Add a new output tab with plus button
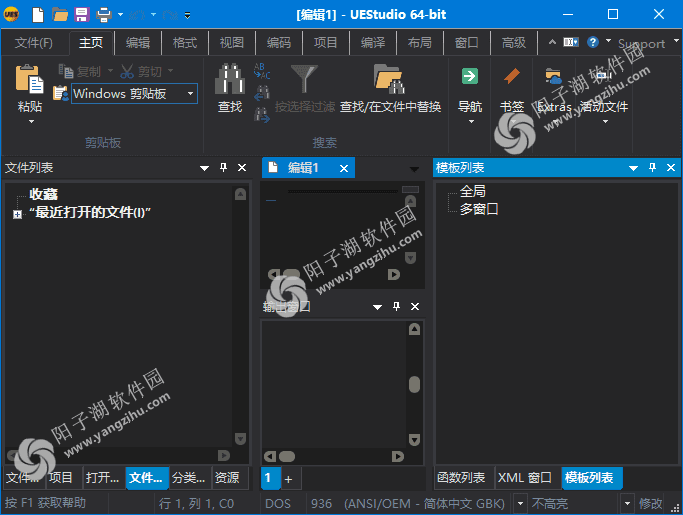Viewport: 683px width, 515px height. pos(289,479)
